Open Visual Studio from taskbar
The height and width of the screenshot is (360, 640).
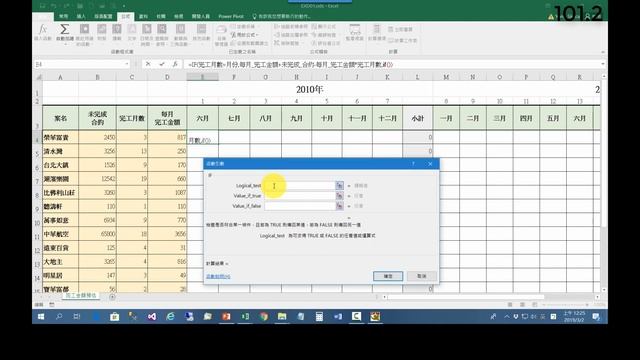[152, 316]
